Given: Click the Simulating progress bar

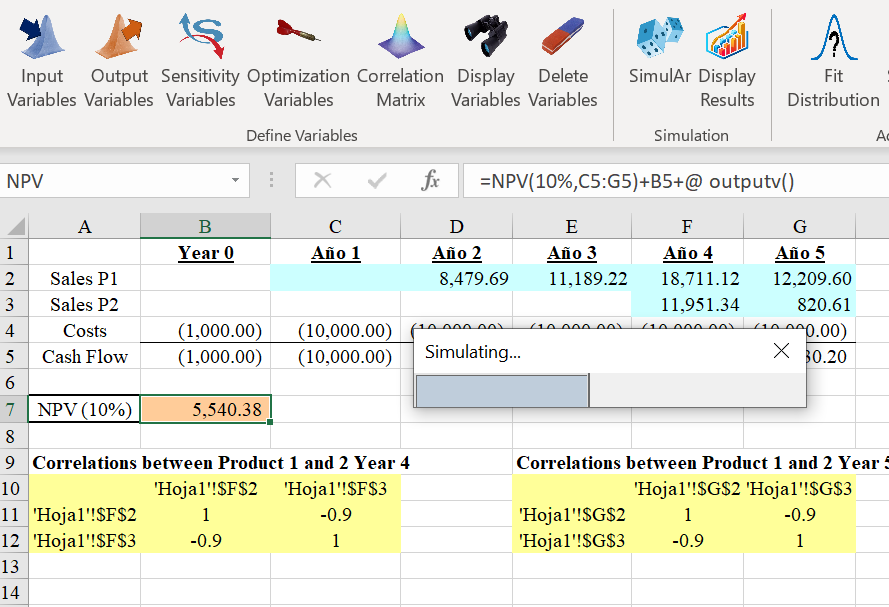Looking at the screenshot, I should 610,390.
